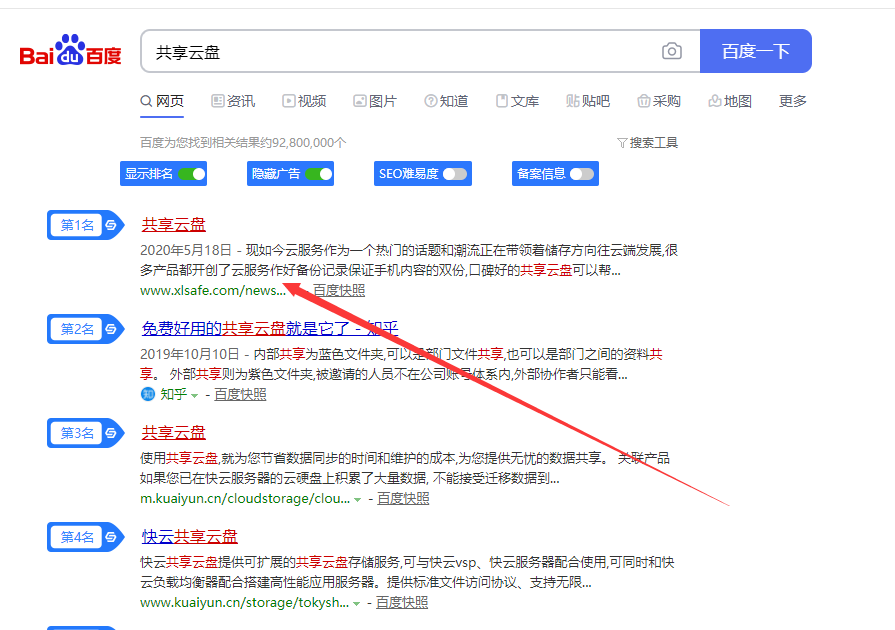
Task: Switch to the 采购 tab
Action: pos(659,102)
